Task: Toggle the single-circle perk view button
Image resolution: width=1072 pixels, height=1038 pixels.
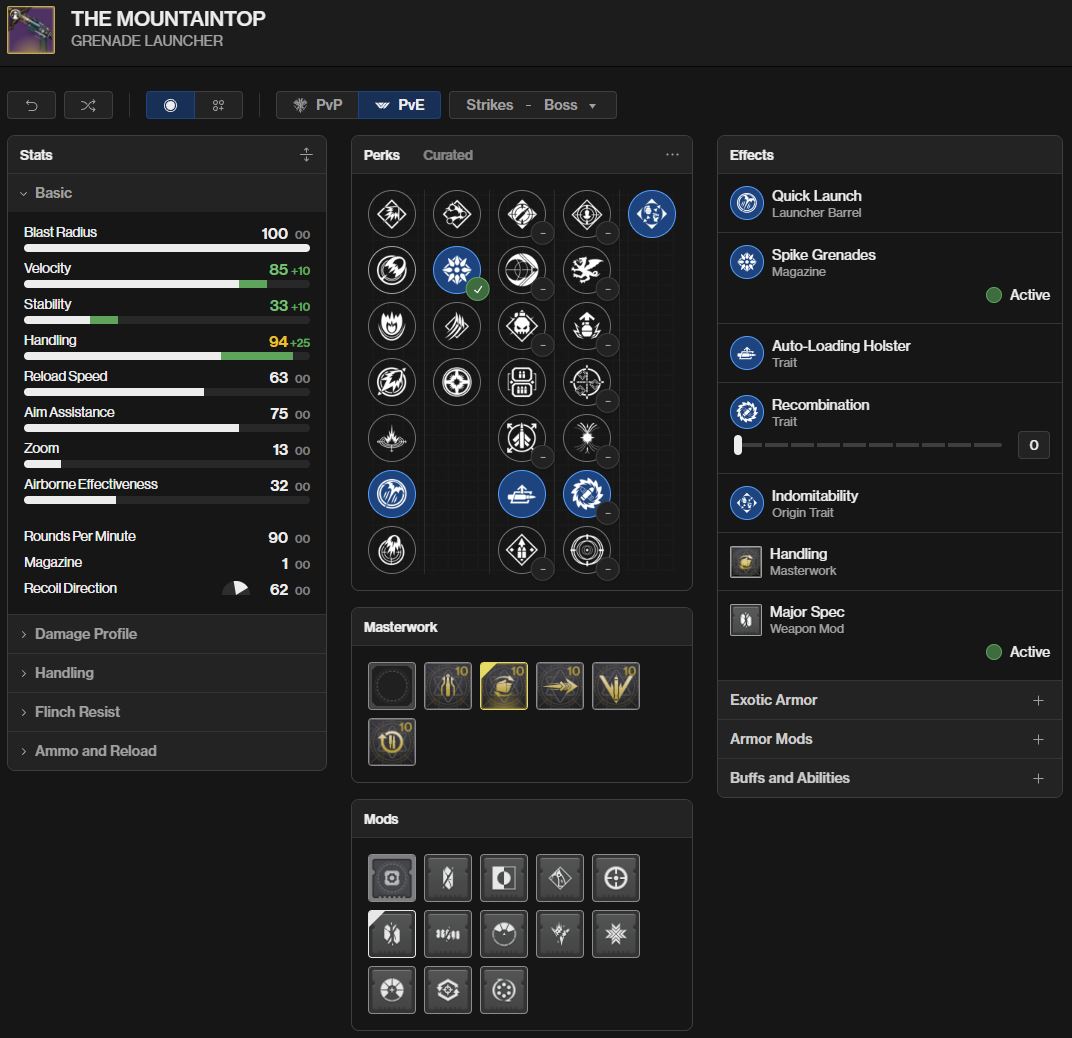Action: tap(170, 105)
